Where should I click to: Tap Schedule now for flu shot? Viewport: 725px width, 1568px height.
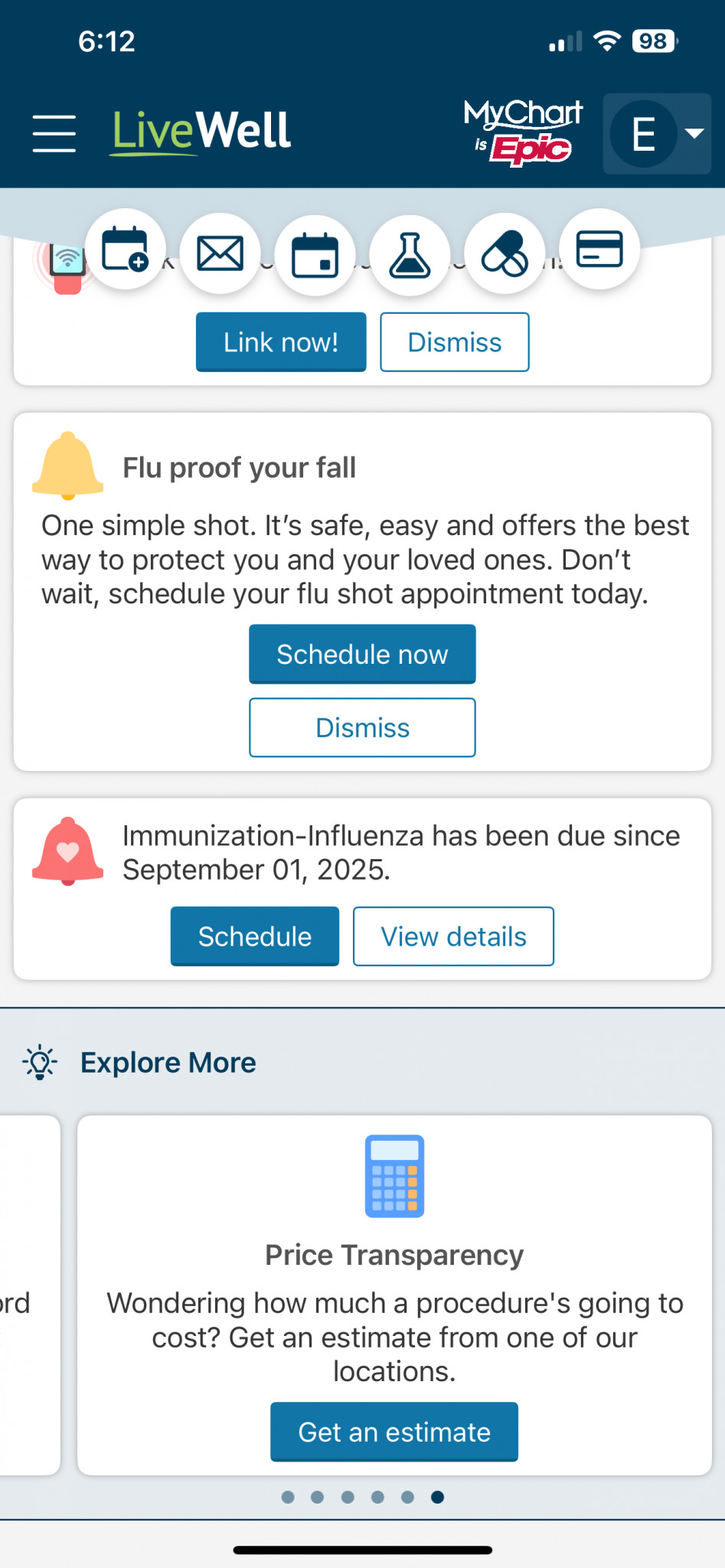362,655
